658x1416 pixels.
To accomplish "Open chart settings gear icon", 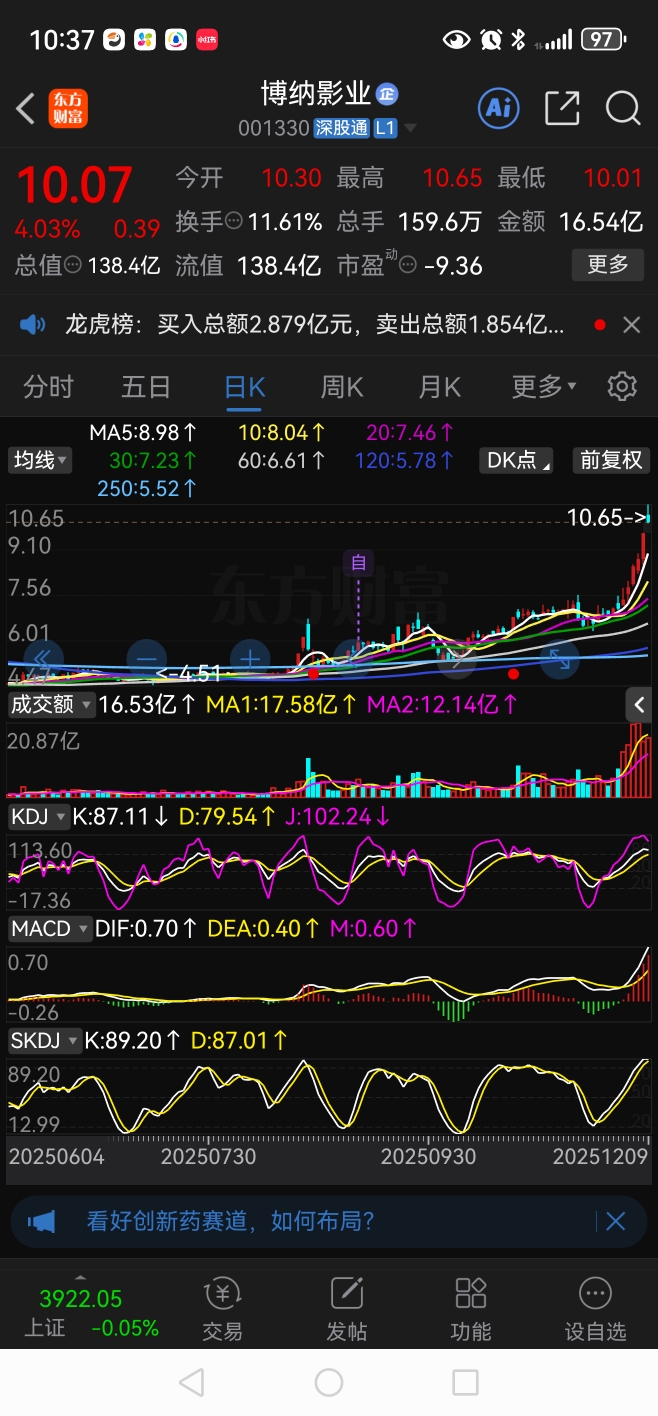I will pyautogui.click(x=622, y=386).
